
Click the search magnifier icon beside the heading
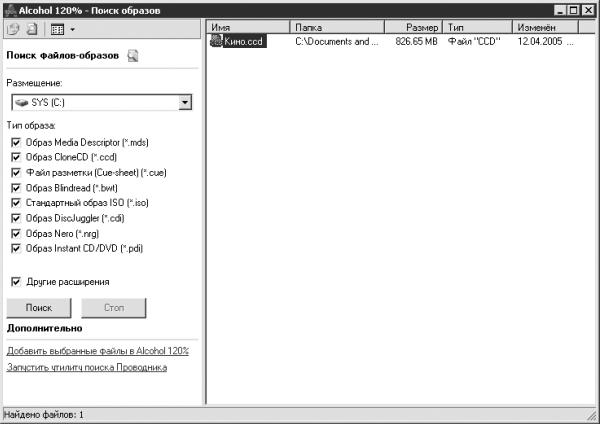point(132,56)
